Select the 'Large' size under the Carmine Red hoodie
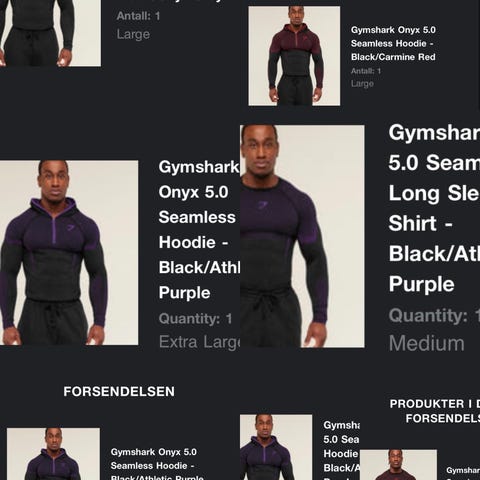Image resolution: width=480 pixels, height=480 pixels. [x=362, y=83]
